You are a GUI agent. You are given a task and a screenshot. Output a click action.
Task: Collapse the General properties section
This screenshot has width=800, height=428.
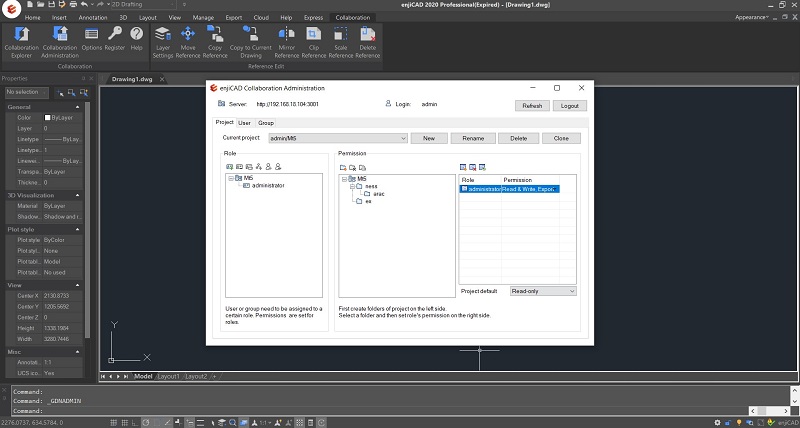click(78, 107)
